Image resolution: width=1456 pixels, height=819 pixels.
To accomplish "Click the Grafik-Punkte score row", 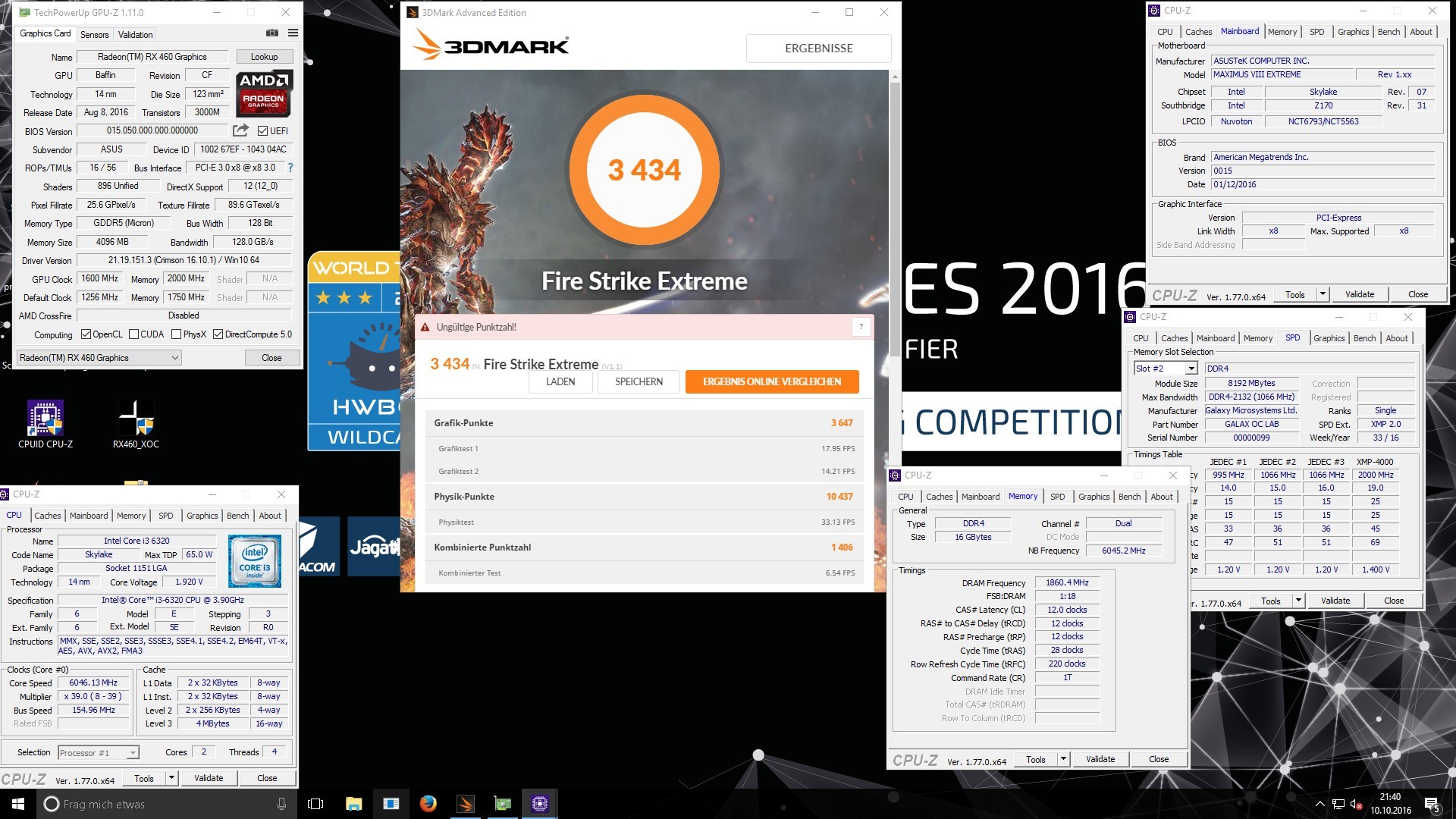I will tap(644, 423).
